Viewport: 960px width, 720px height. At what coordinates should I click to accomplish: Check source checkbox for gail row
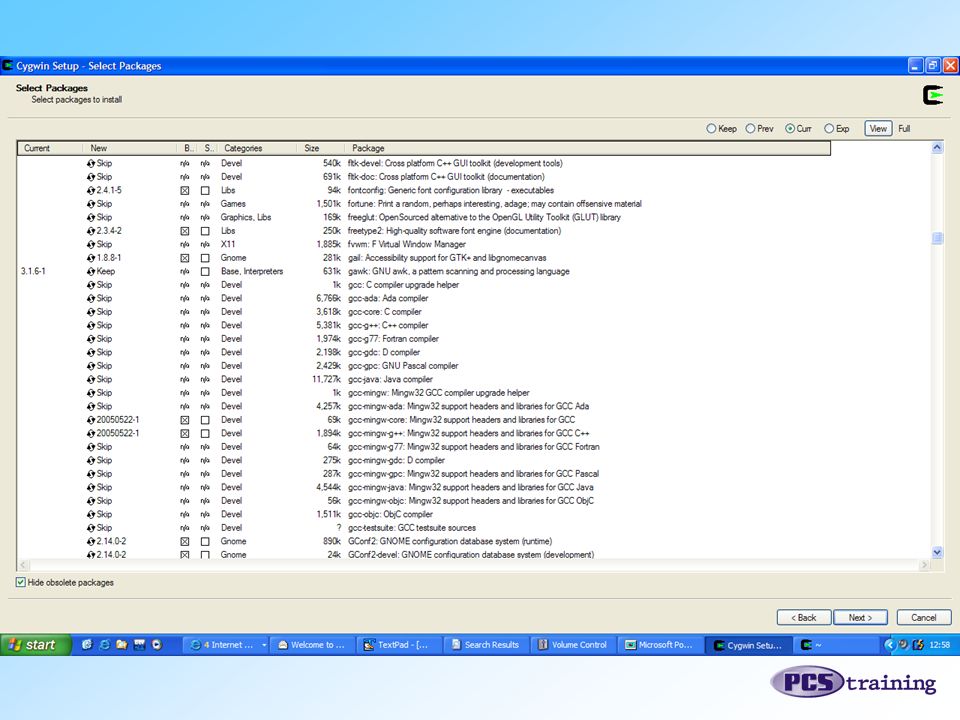(x=205, y=258)
